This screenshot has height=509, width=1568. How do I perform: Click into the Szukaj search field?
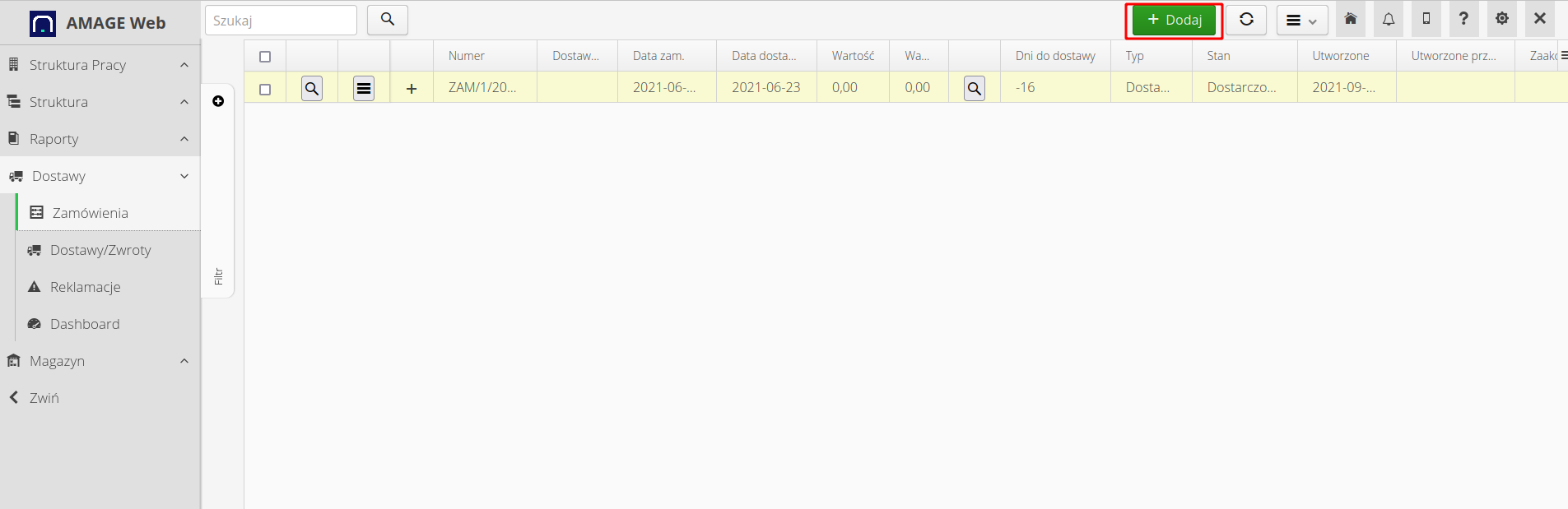pos(280,21)
